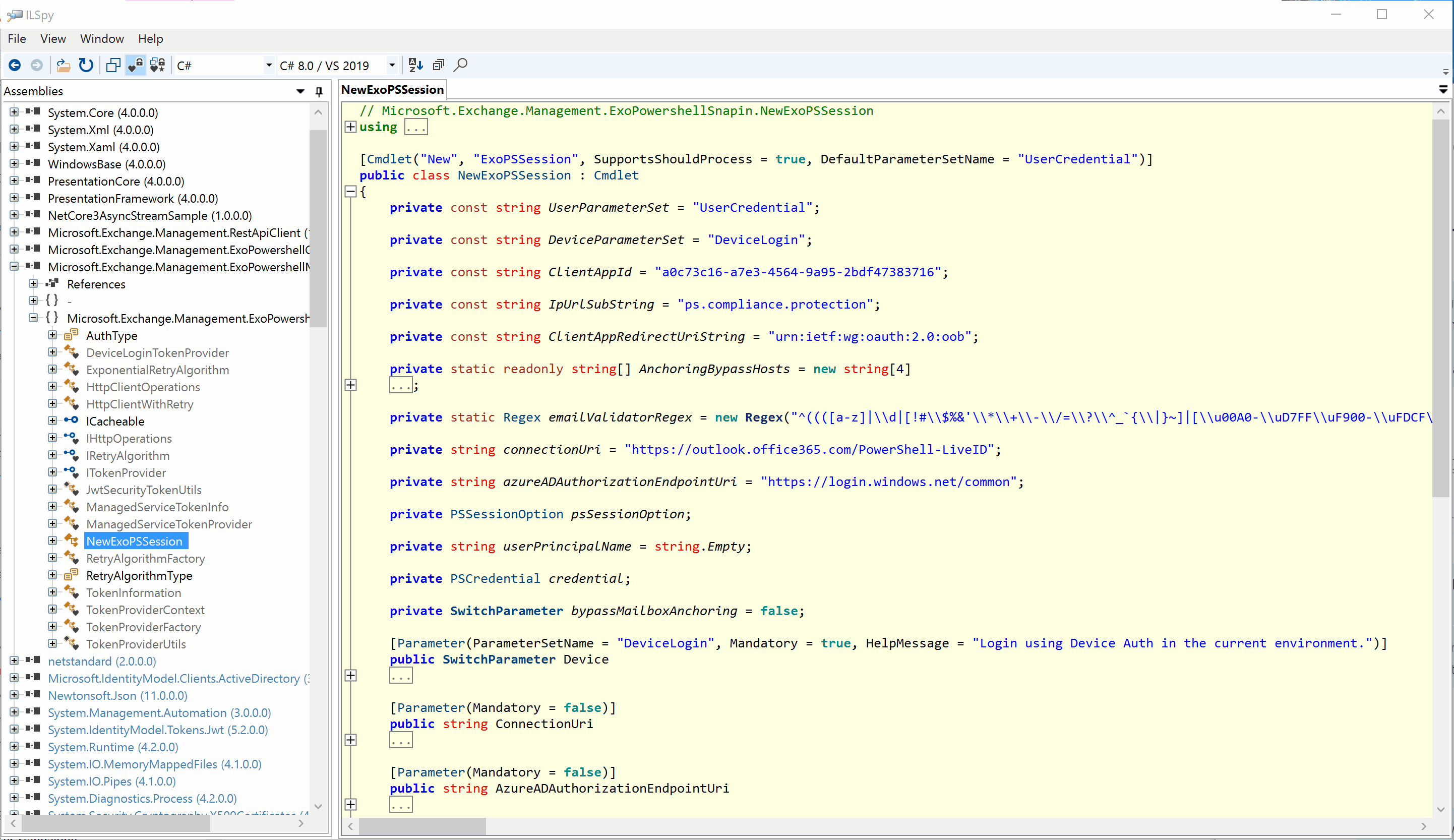Open the search pane with the magnifier icon
This screenshot has height=840, width=1454.
(x=460, y=65)
